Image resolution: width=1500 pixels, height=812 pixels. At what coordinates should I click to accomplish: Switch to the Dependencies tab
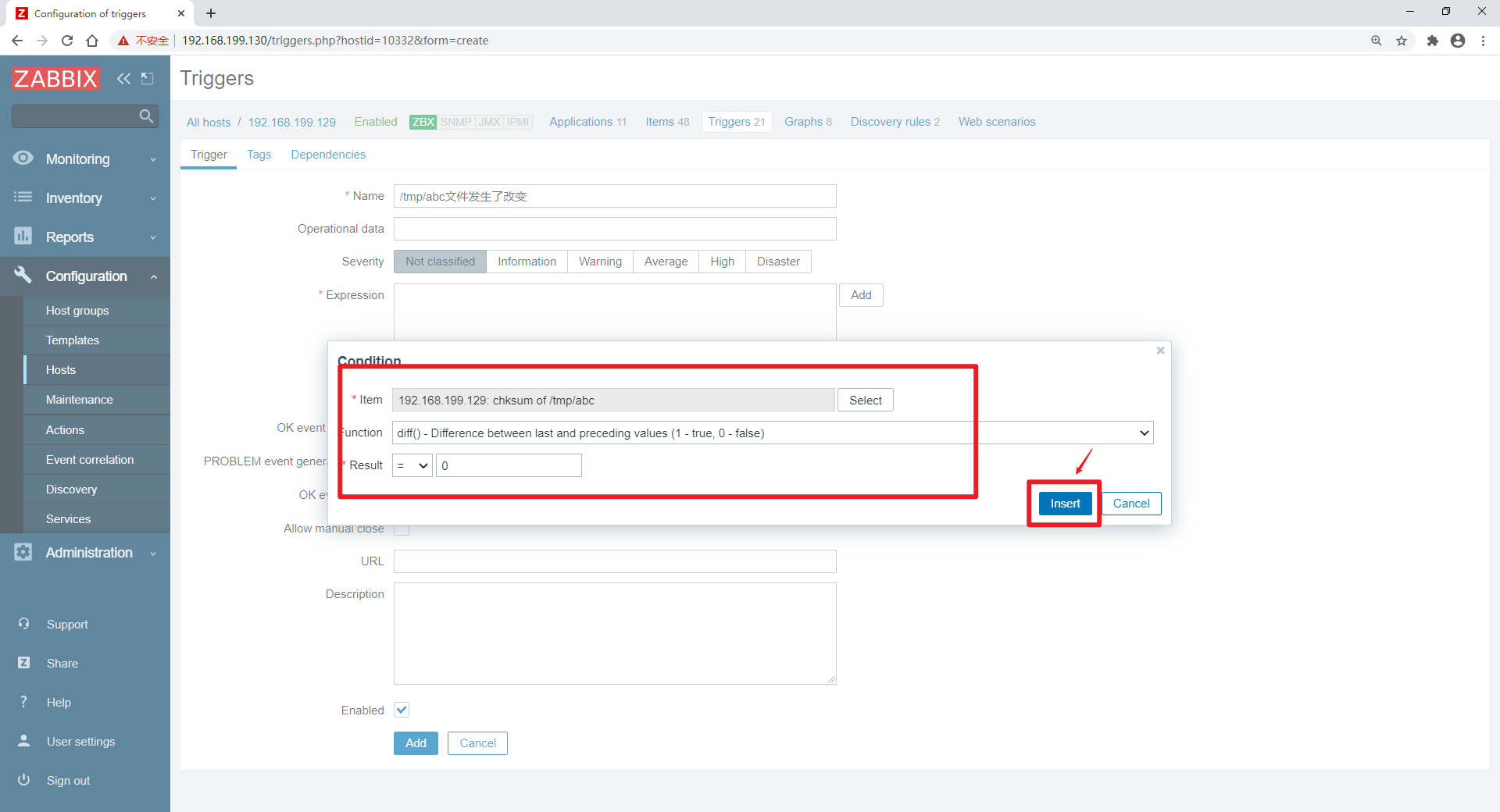pos(328,155)
